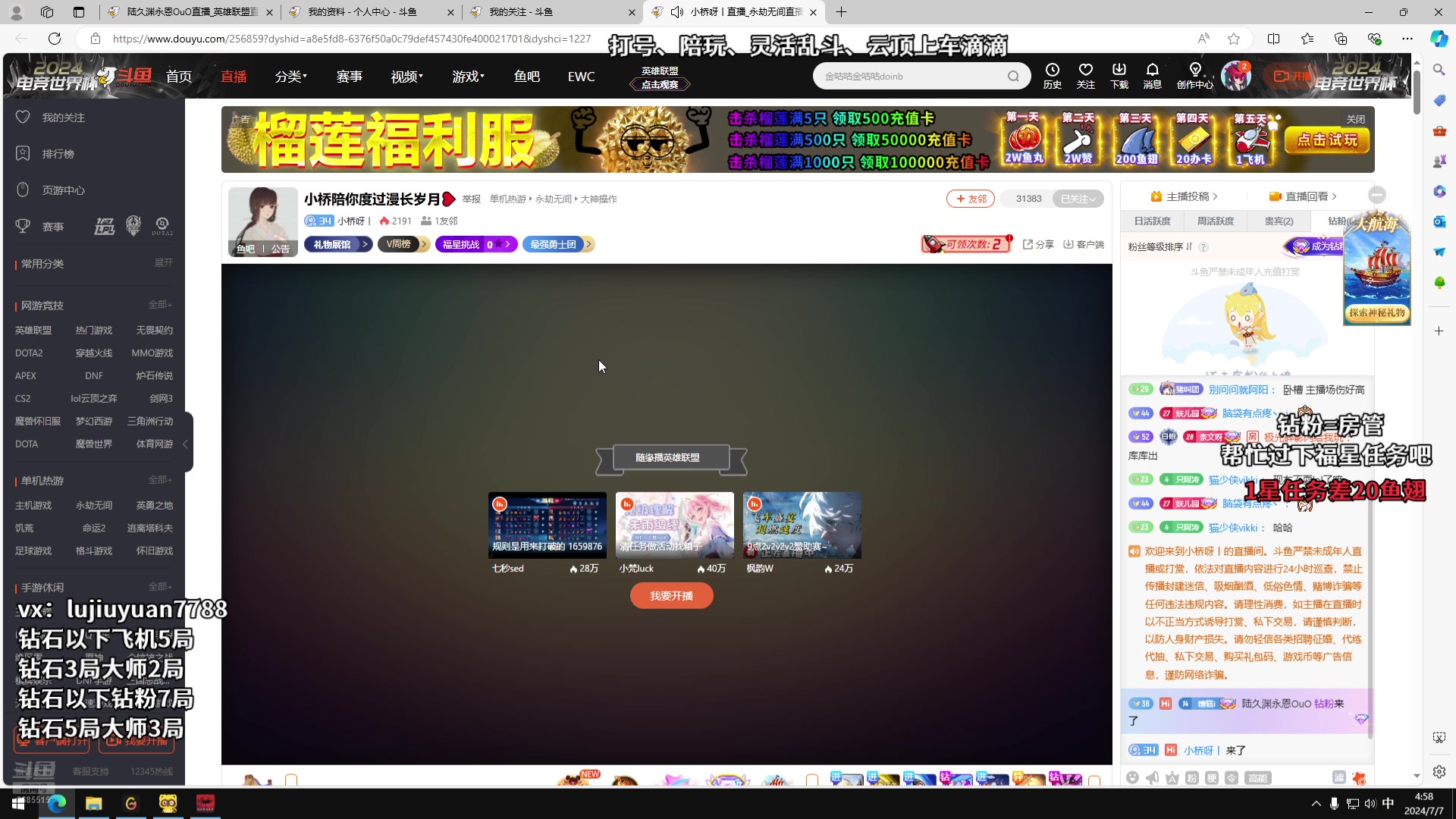Click the 我要开播 button
Viewport: 1456px width, 819px height.
click(671, 596)
